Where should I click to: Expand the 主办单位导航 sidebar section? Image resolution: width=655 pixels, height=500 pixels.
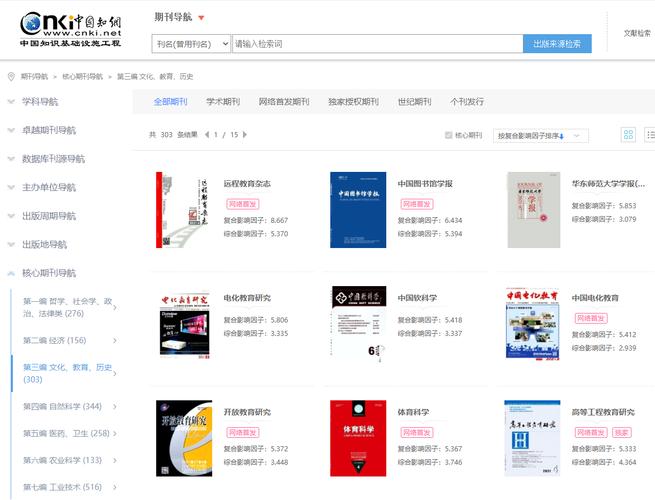[x=49, y=188]
